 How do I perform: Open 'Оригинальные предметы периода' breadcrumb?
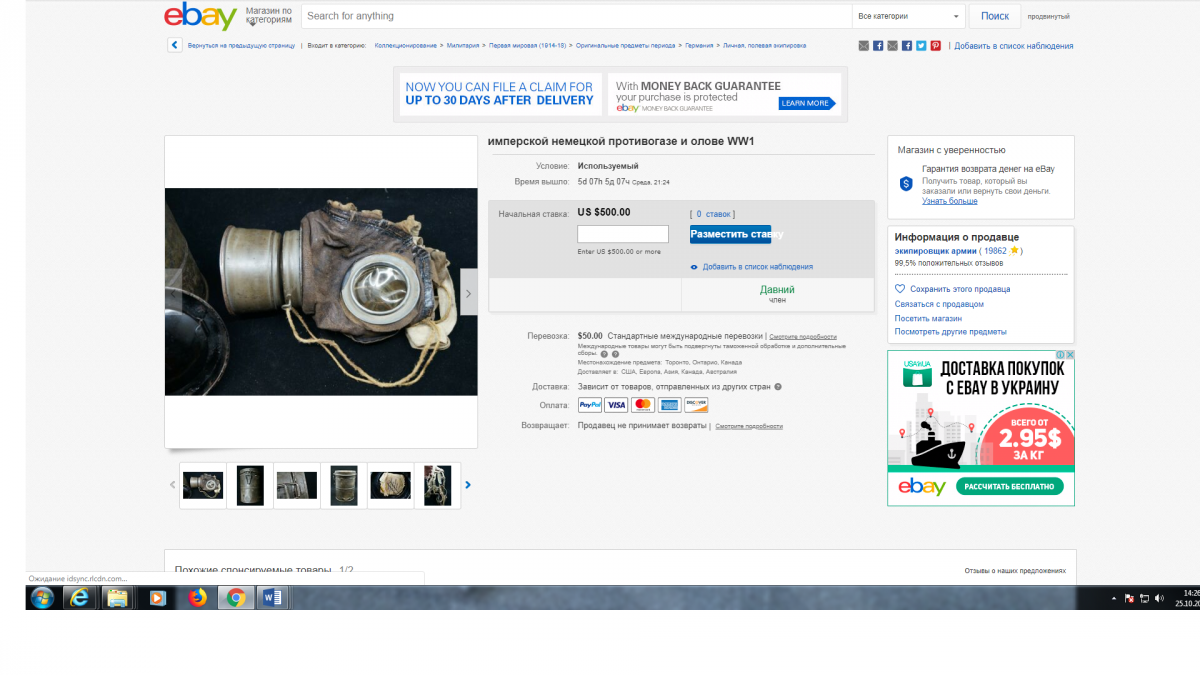627,45
